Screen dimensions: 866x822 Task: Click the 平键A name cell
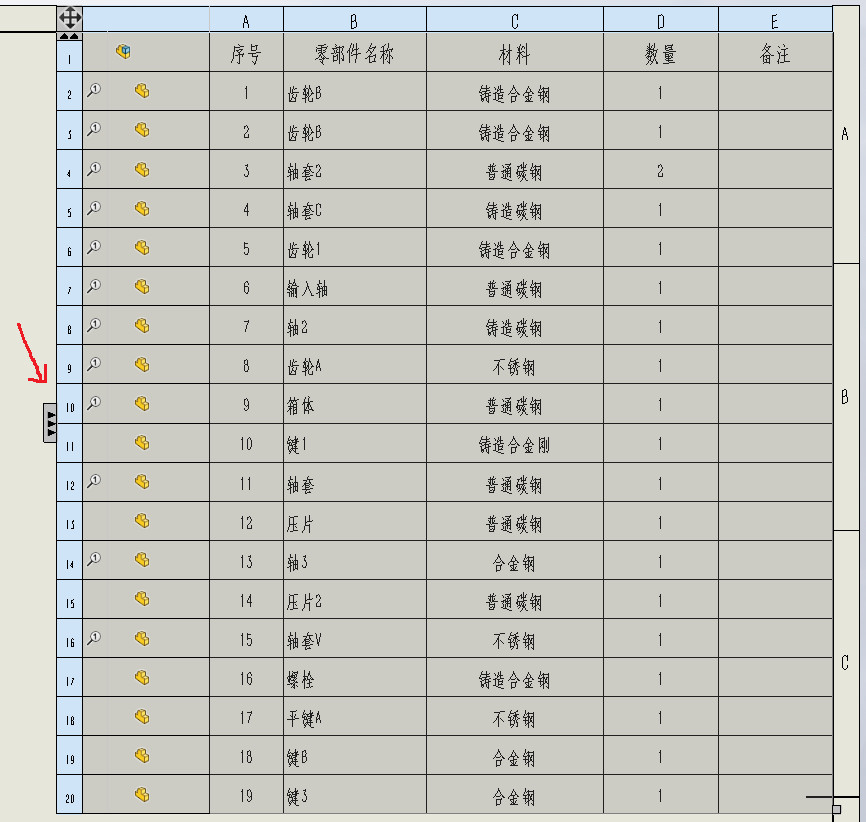(x=355, y=716)
